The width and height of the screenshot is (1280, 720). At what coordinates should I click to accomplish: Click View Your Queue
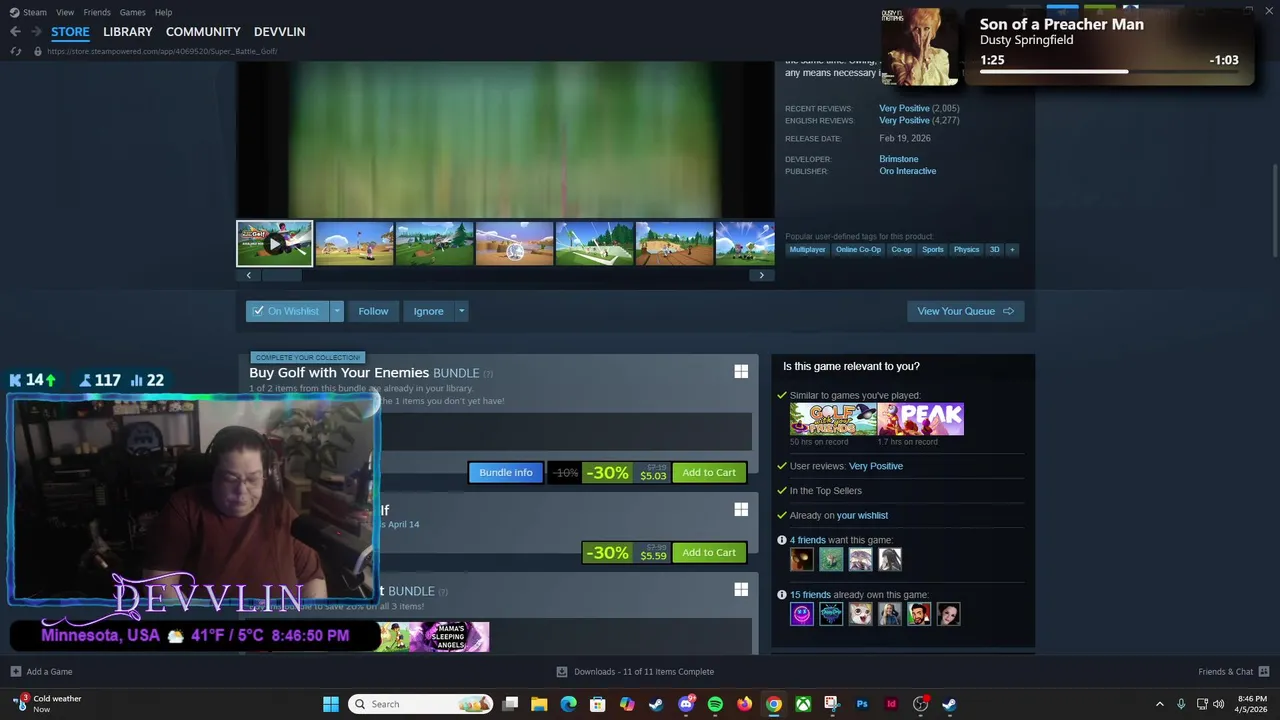click(965, 311)
